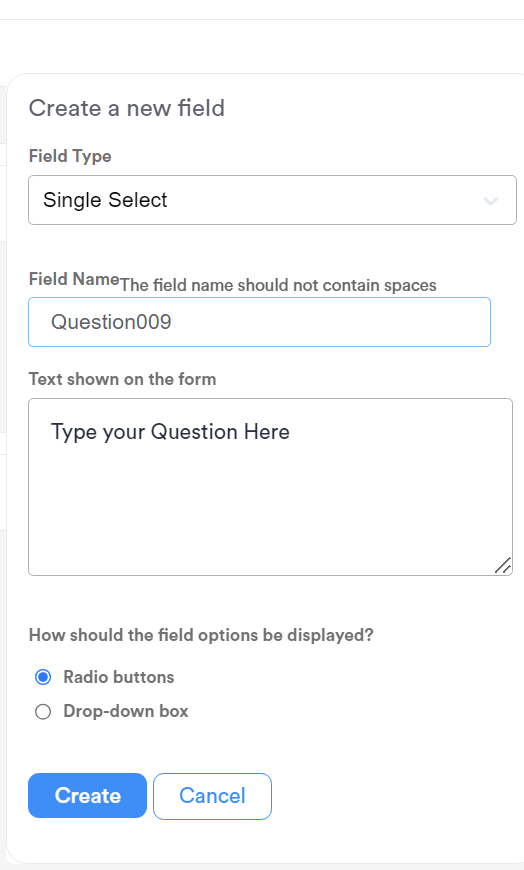Click the blue Create button
This screenshot has width=524, height=870.
click(x=87, y=796)
